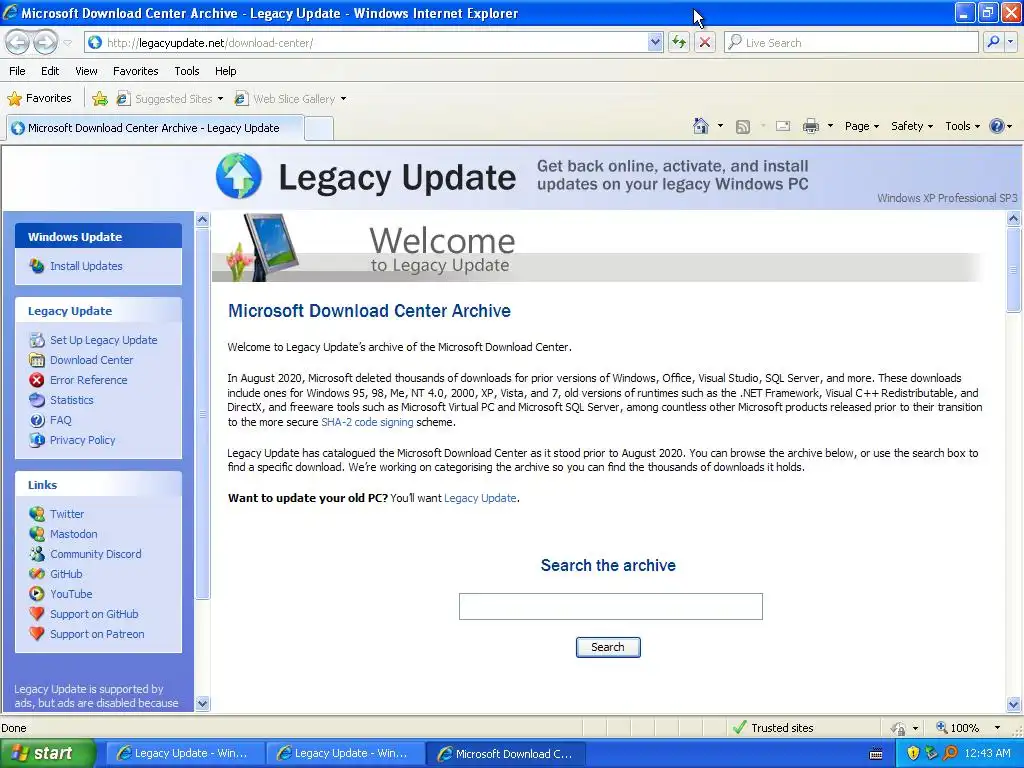Open the Download Center sidebar link
This screenshot has width=1024, height=768.
(x=91, y=360)
